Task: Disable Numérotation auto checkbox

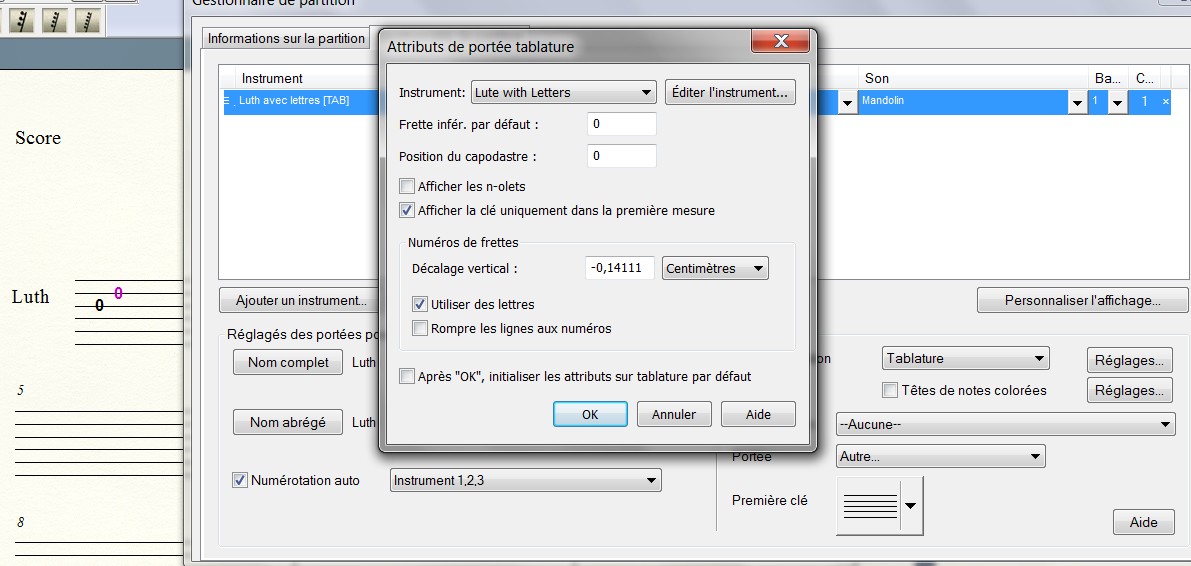Action: (x=240, y=480)
